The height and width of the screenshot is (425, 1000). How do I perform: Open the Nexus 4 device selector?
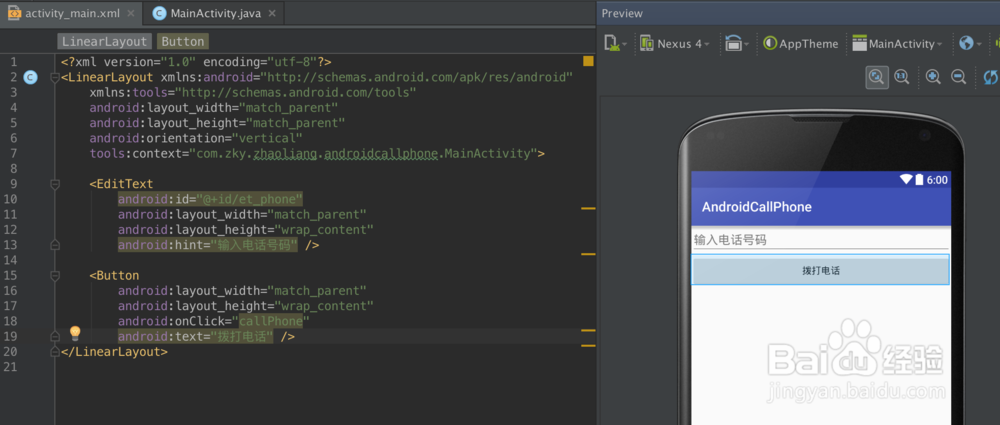tap(675, 43)
